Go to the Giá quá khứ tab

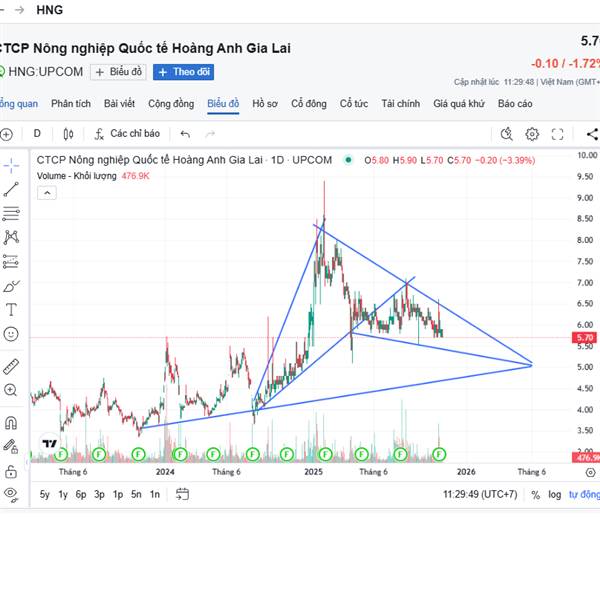tap(459, 104)
